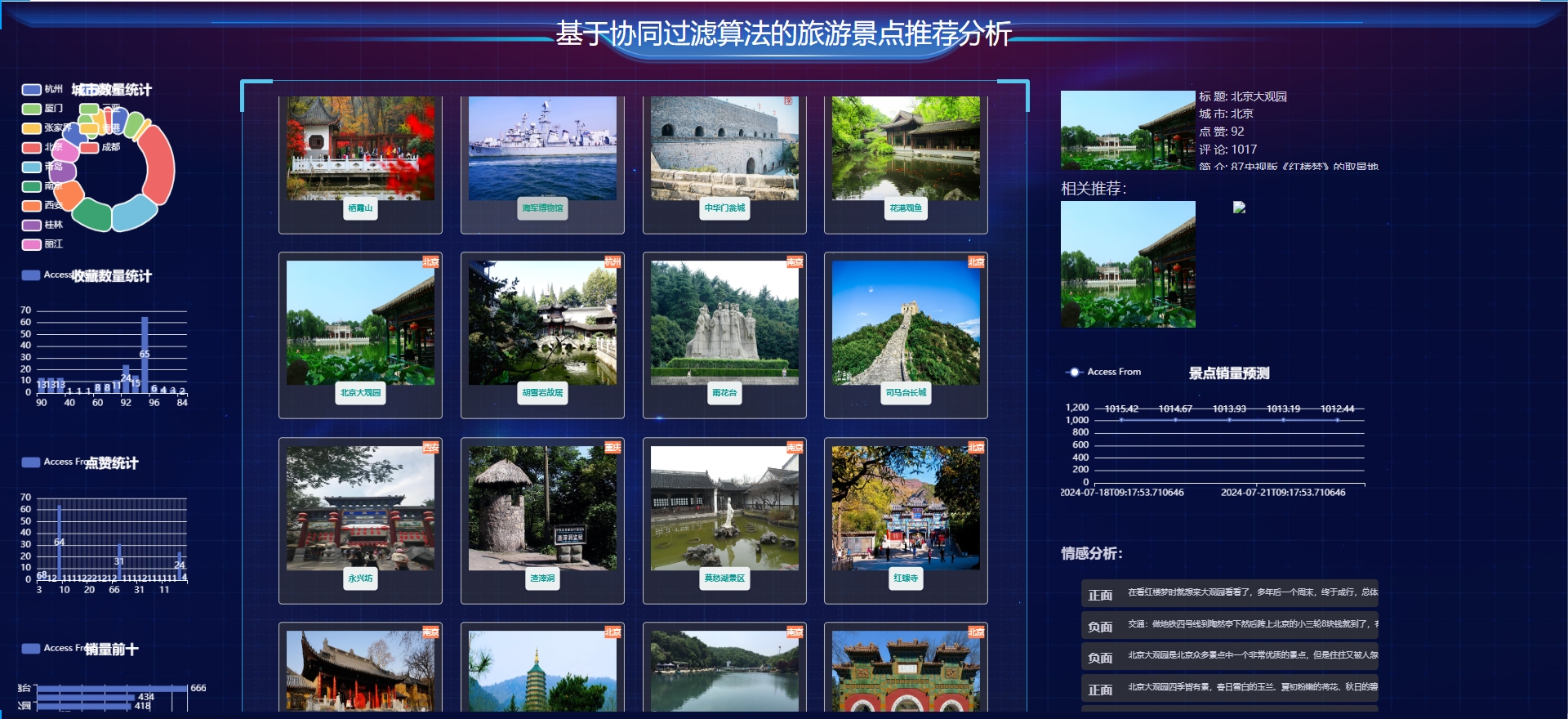
Task: Click the 北京 tag on 北京大观园 card
Action: coord(430,262)
